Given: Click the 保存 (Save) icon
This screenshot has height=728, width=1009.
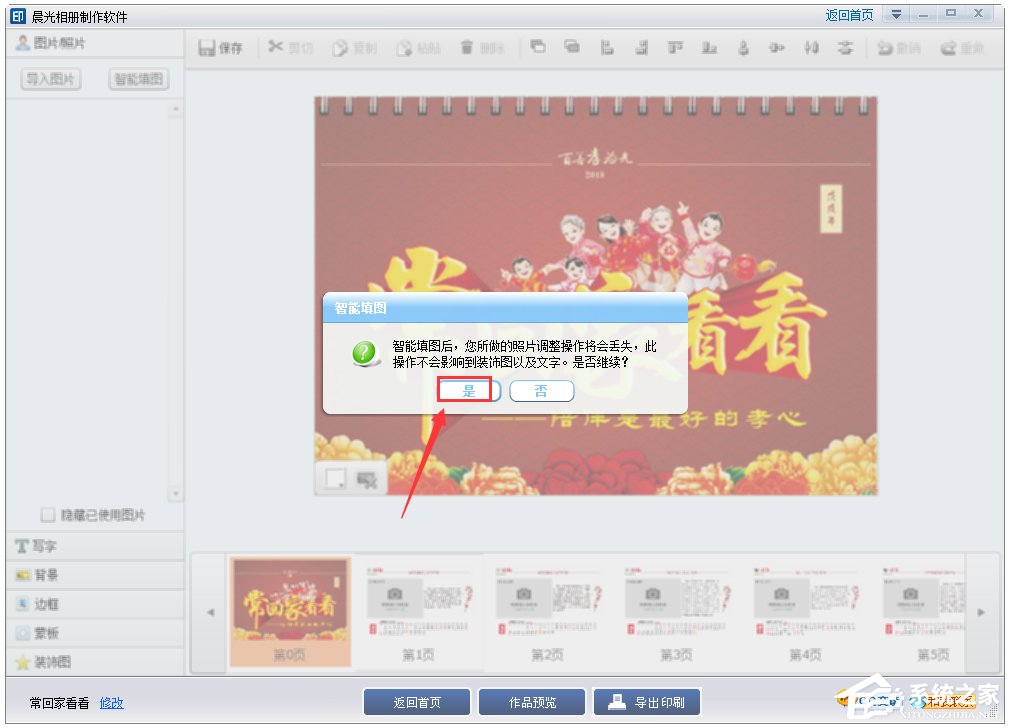Looking at the screenshot, I should point(220,47).
